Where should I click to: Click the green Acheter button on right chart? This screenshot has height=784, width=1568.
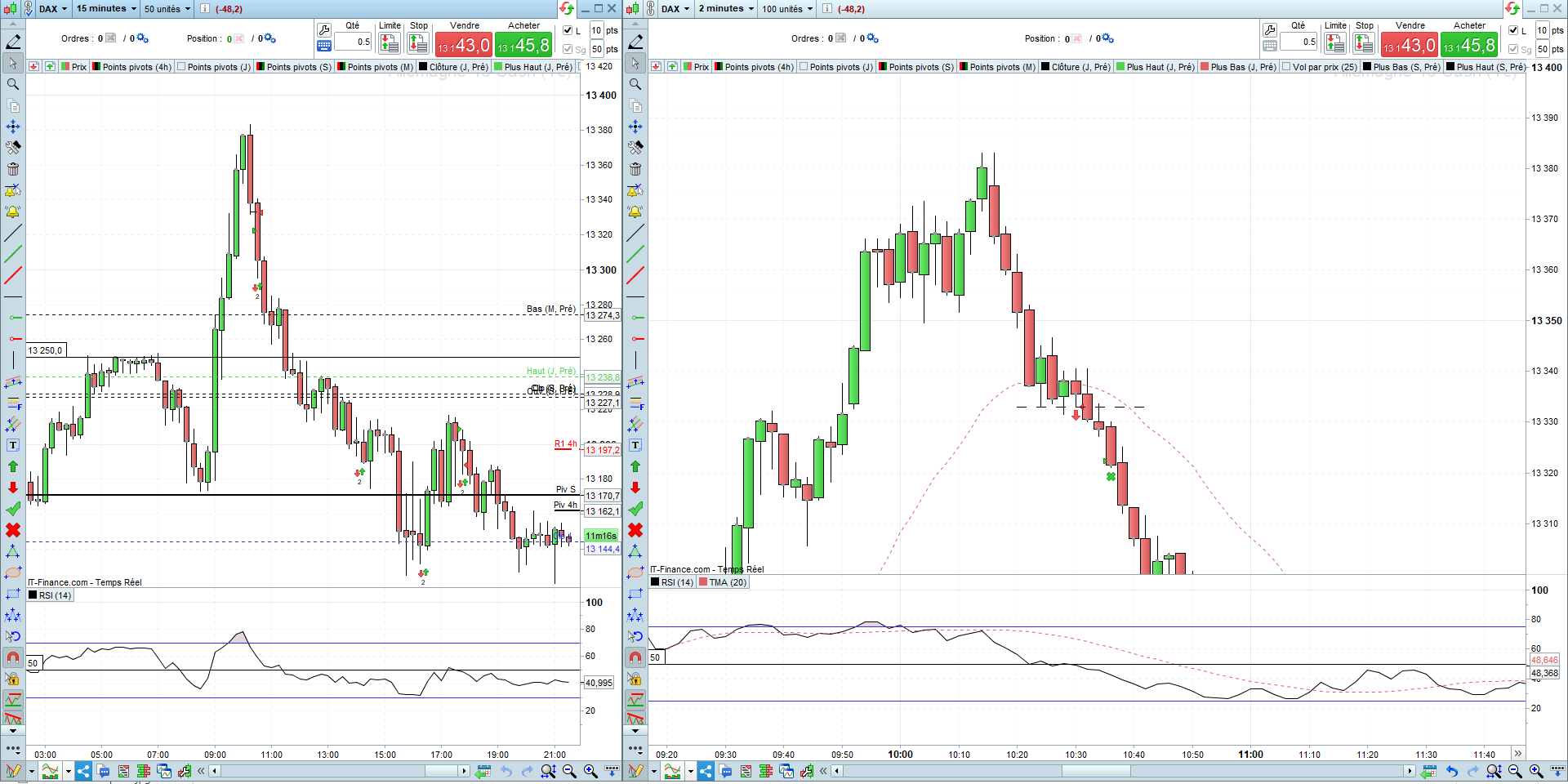[x=1468, y=44]
